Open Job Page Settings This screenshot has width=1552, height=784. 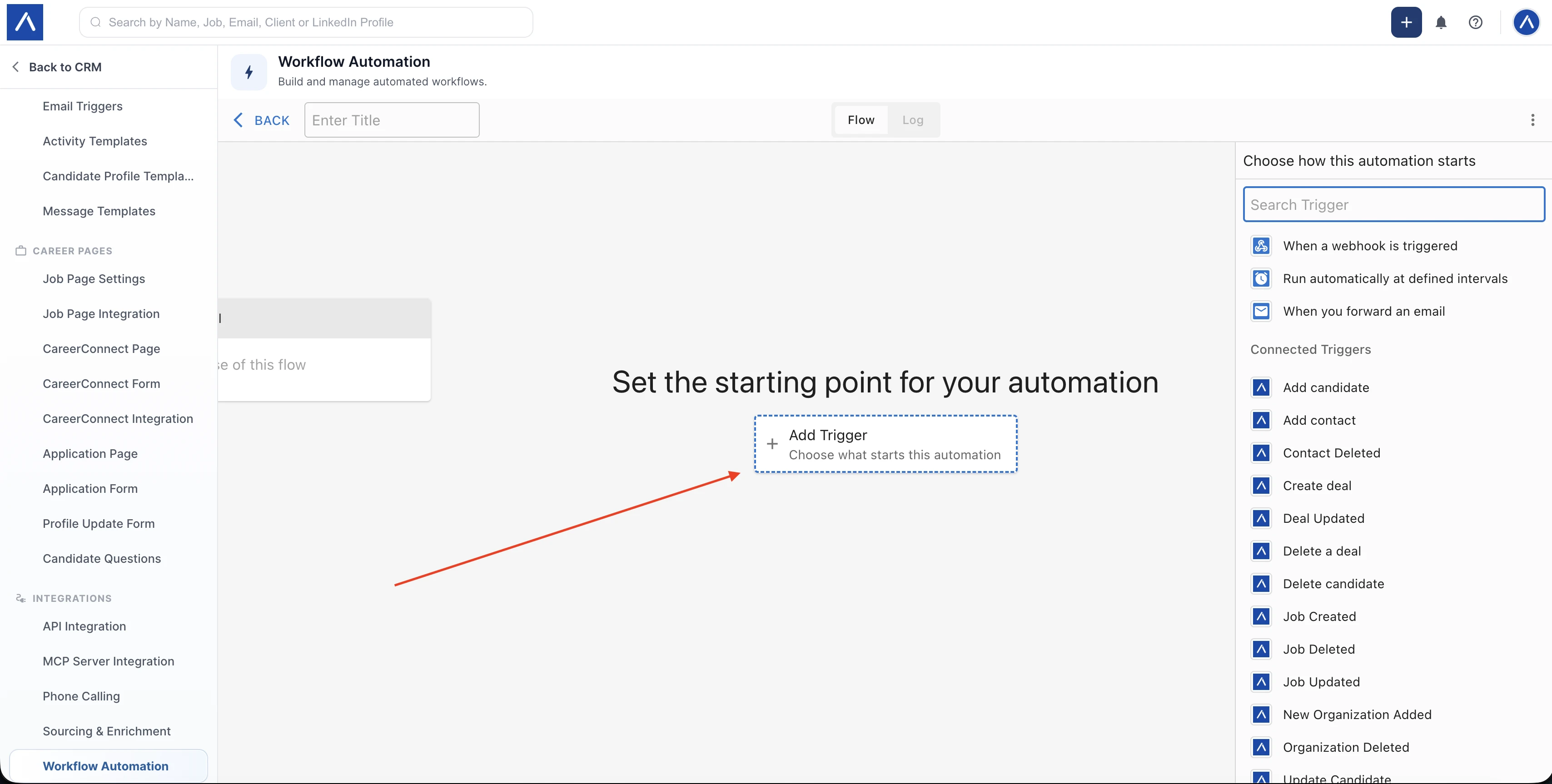[x=94, y=279]
